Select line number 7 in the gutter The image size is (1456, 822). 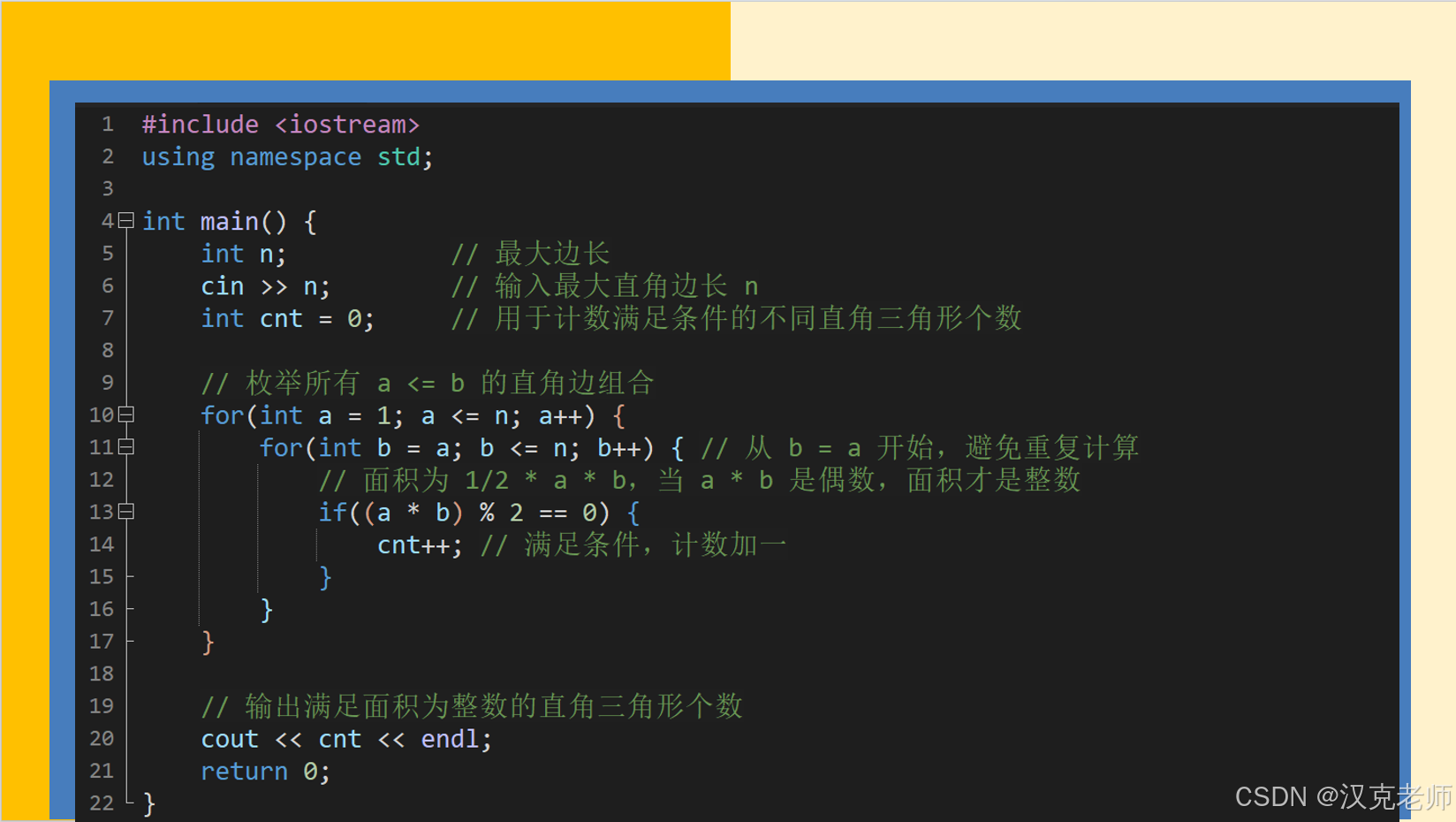tap(107, 317)
